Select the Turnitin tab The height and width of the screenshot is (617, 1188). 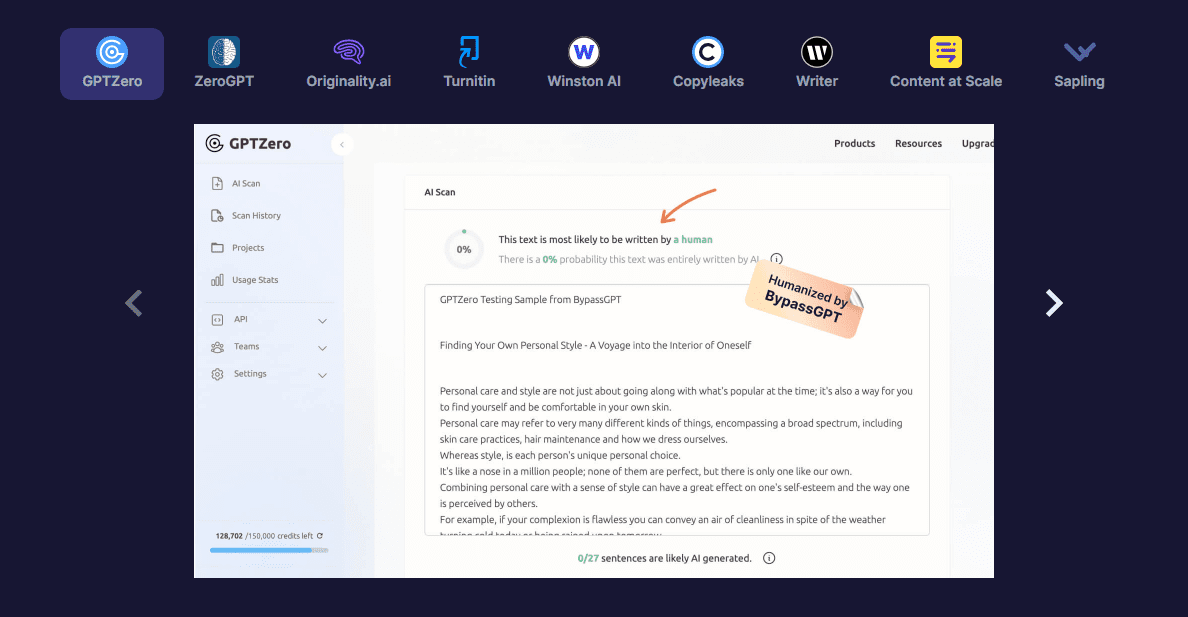pos(469,64)
